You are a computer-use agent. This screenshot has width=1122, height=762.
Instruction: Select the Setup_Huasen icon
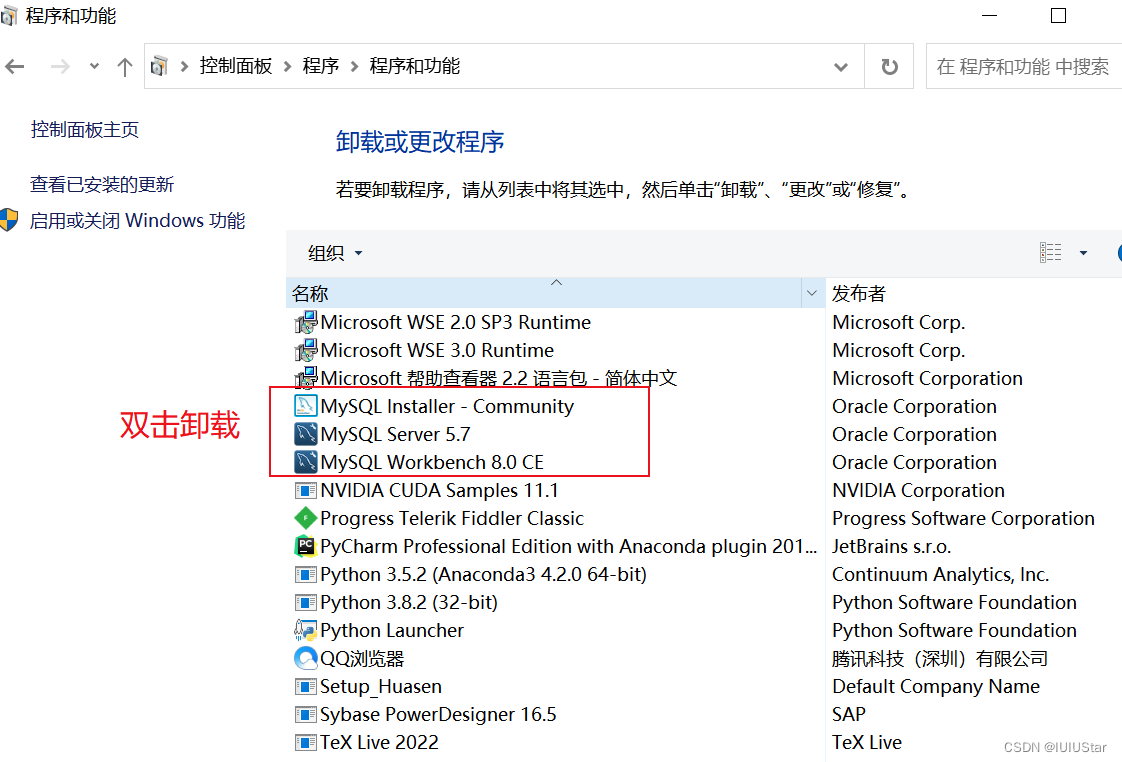(x=306, y=687)
